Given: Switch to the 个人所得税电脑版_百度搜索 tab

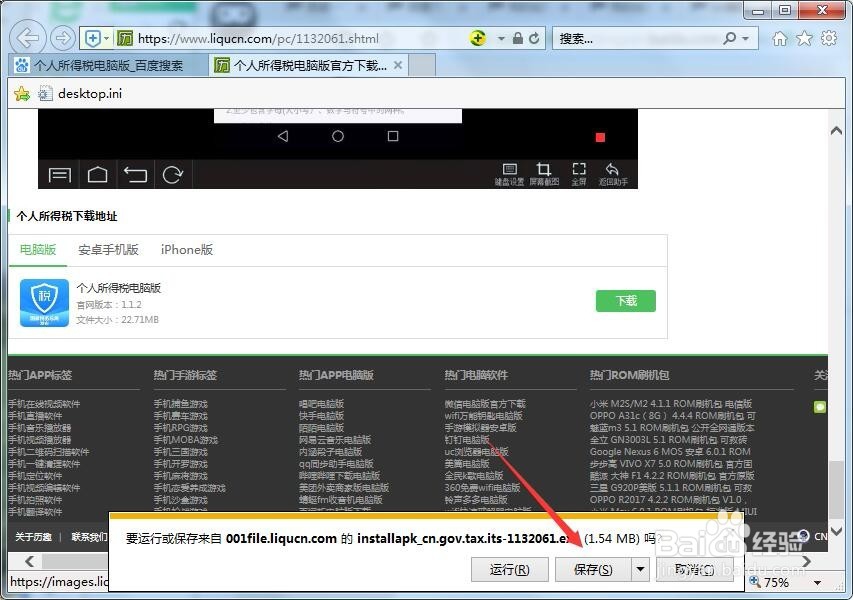Looking at the screenshot, I should pos(108,65).
